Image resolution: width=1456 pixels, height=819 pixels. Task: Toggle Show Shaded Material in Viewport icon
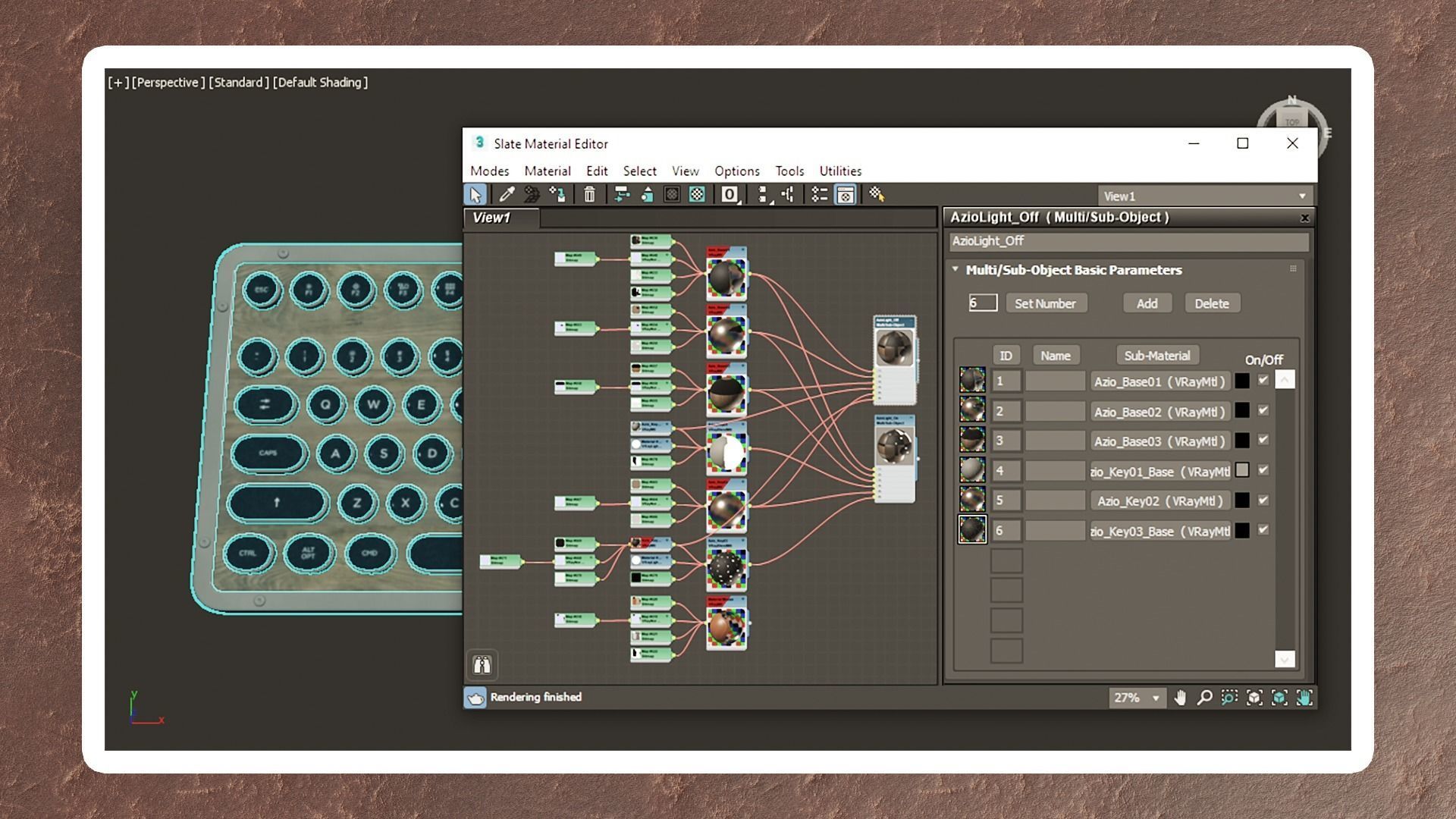point(696,195)
